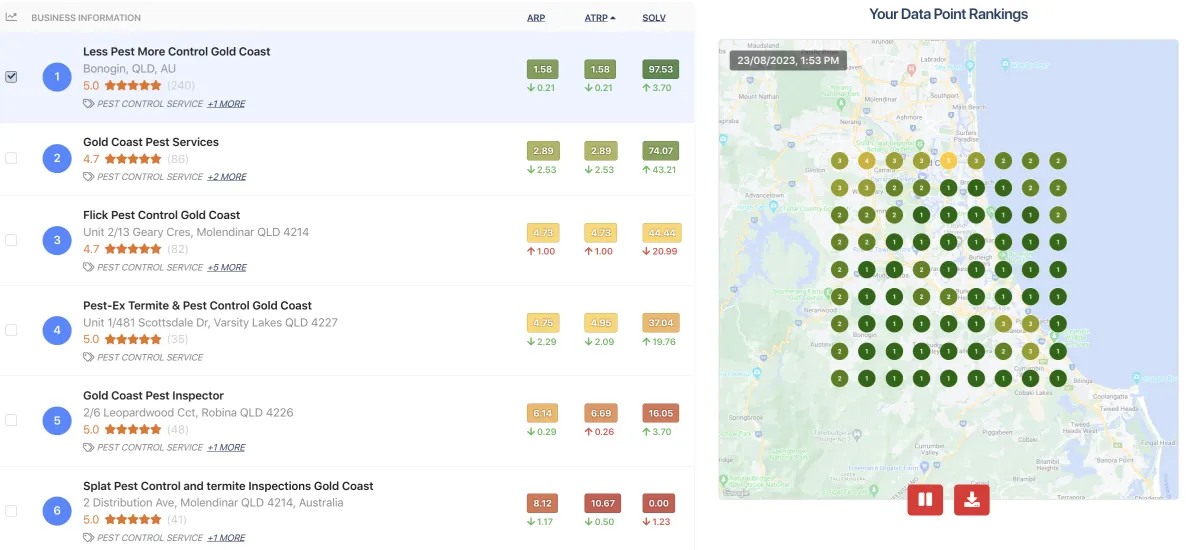The height and width of the screenshot is (550, 1200).
Task: Click the star rating of Less Pest More Control
Action: tap(133, 86)
